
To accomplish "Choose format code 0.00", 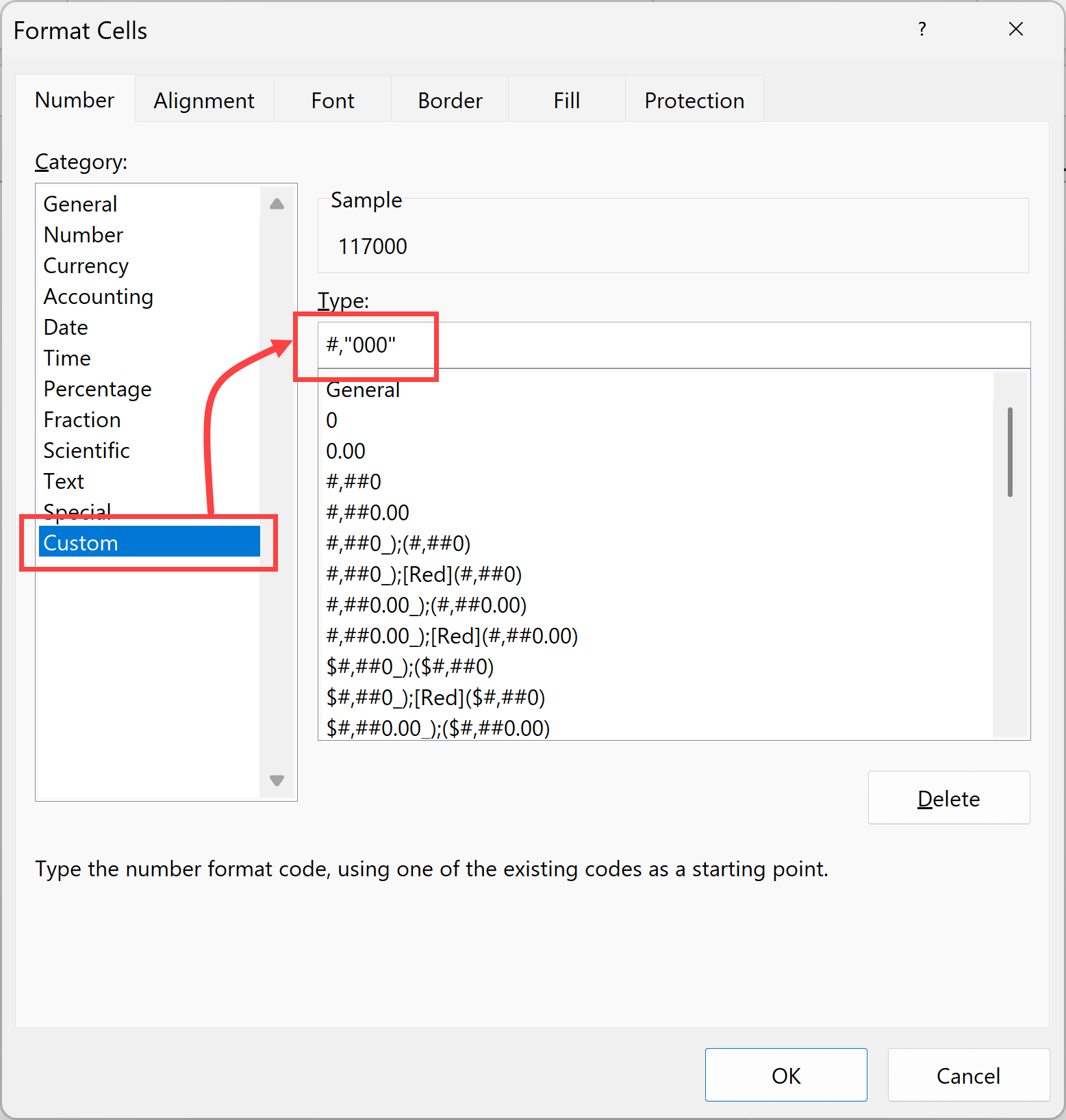I will (x=656, y=451).
